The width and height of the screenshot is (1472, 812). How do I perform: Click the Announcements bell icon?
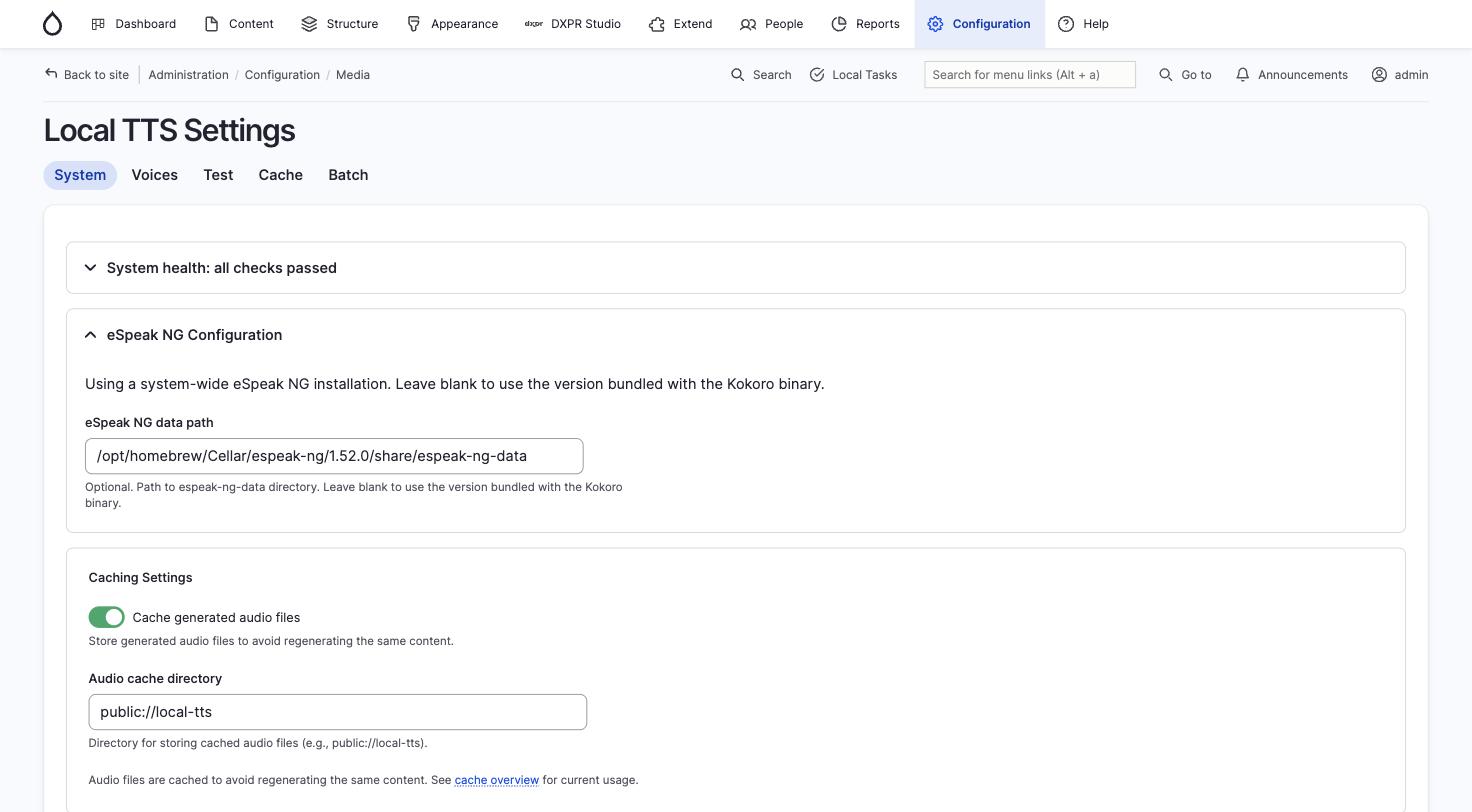tap(1242, 75)
